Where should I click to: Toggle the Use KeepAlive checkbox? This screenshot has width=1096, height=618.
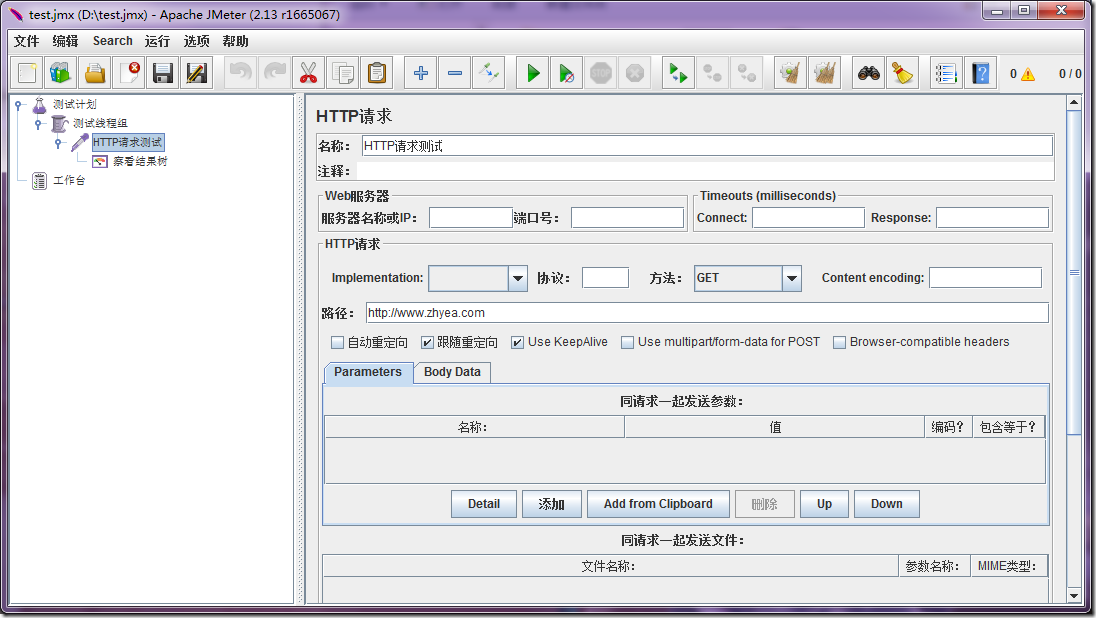517,343
